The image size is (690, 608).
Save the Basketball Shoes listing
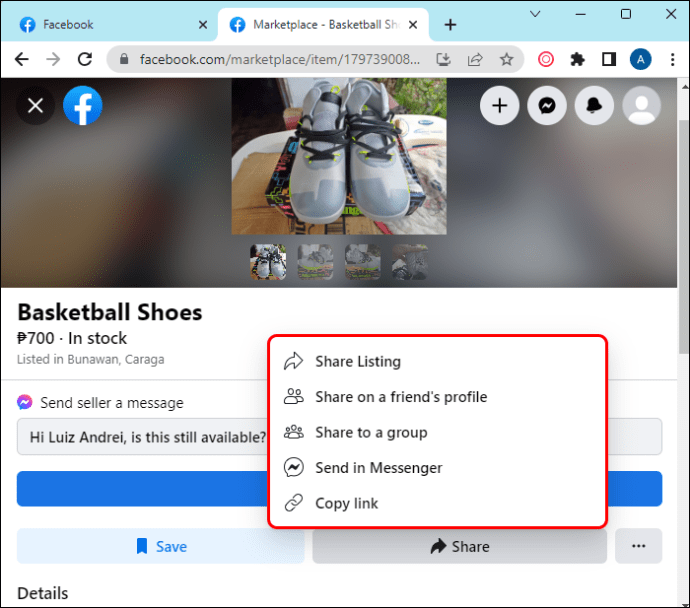click(161, 546)
